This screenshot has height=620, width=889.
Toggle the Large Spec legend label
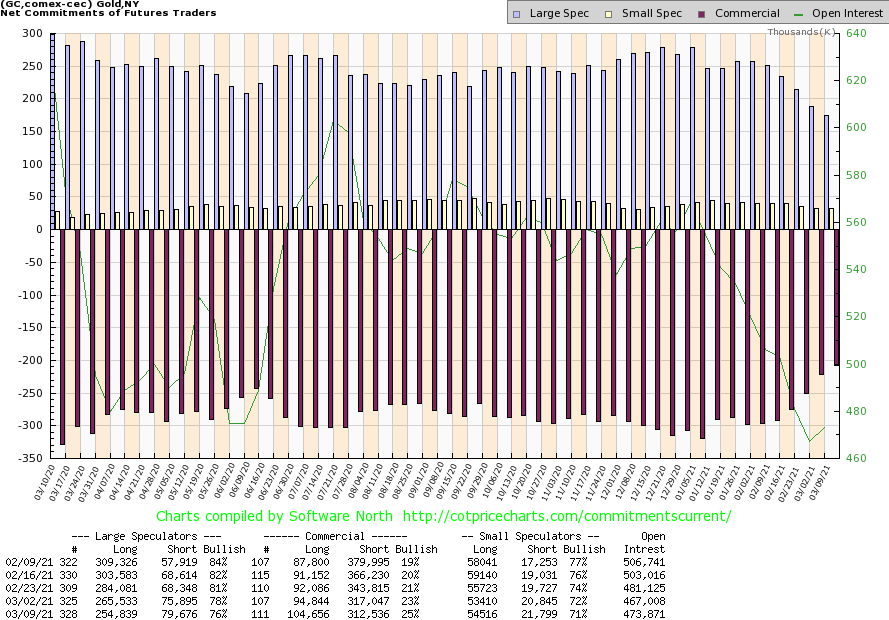click(x=557, y=14)
